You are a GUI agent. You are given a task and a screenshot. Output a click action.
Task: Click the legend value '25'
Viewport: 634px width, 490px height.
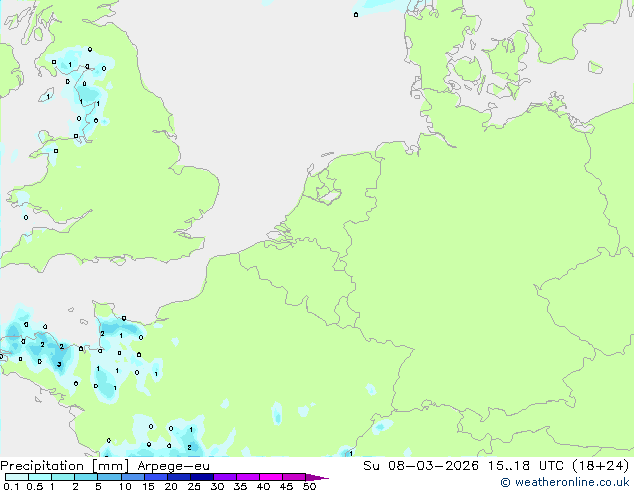click(x=194, y=486)
